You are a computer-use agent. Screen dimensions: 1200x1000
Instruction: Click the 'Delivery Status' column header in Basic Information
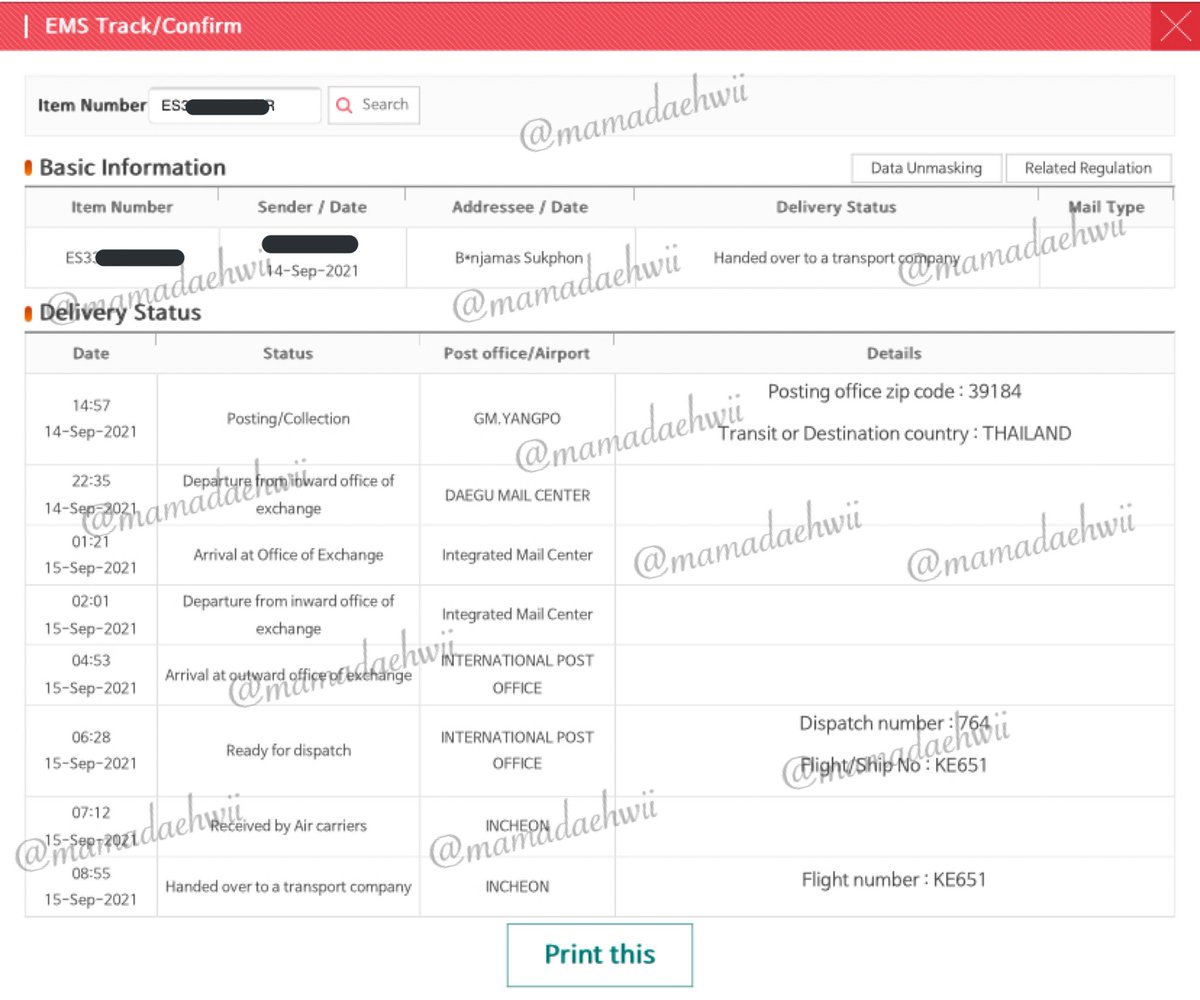837,208
